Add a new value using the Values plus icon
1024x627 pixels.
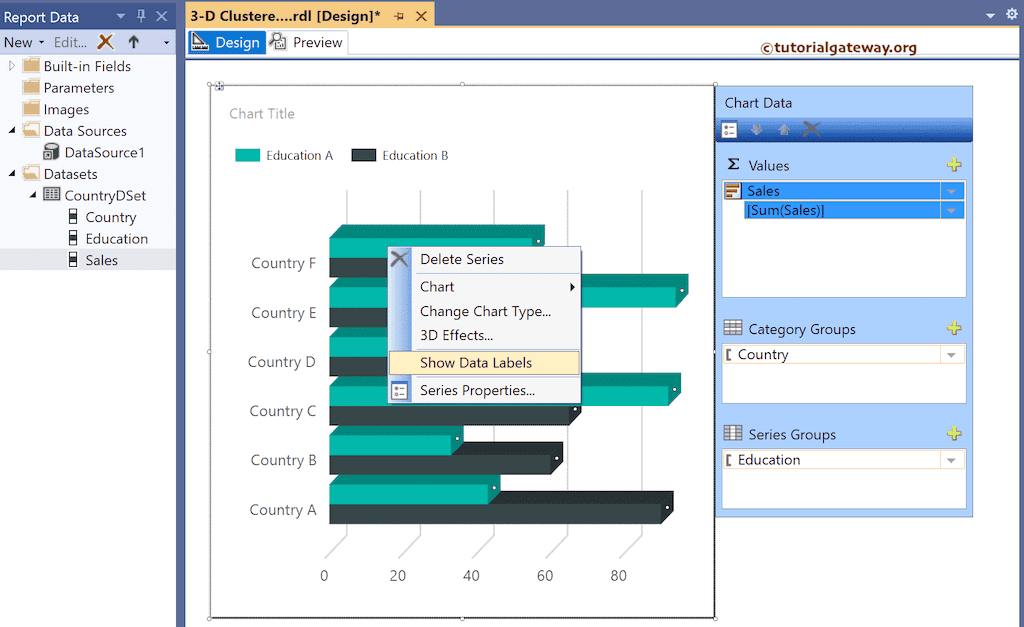click(x=955, y=164)
